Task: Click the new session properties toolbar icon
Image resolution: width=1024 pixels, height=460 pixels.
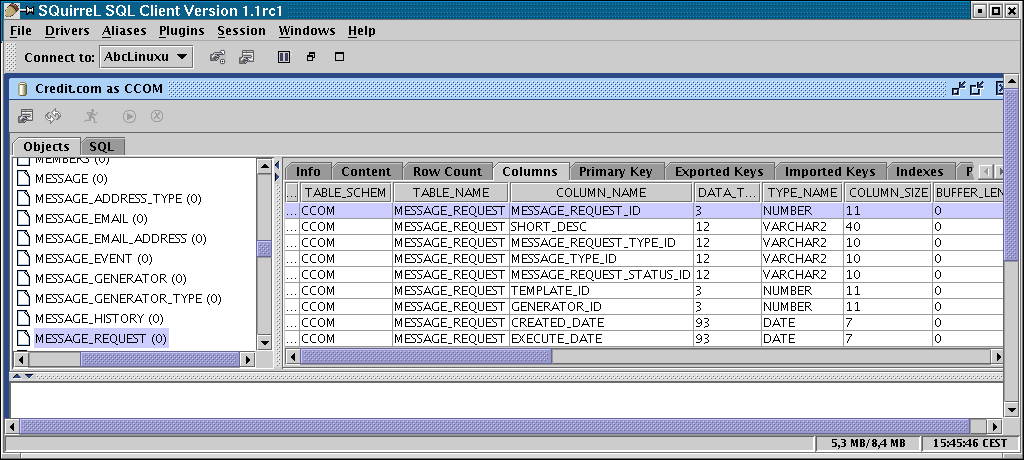Action: (x=246, y=57)
